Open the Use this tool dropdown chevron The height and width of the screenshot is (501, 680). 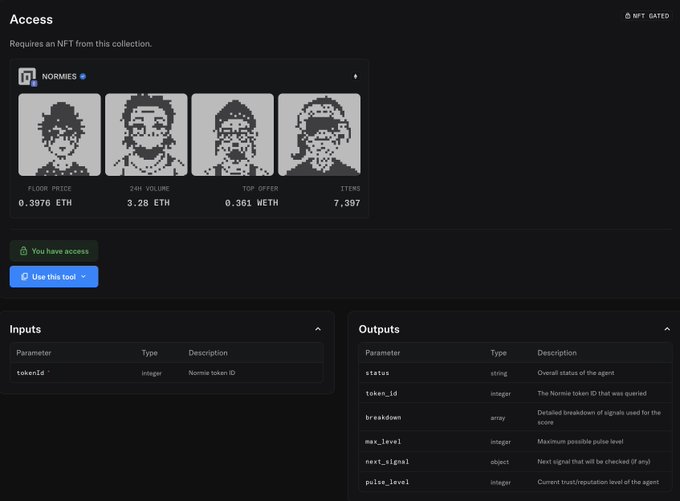(x=83, y=277)
